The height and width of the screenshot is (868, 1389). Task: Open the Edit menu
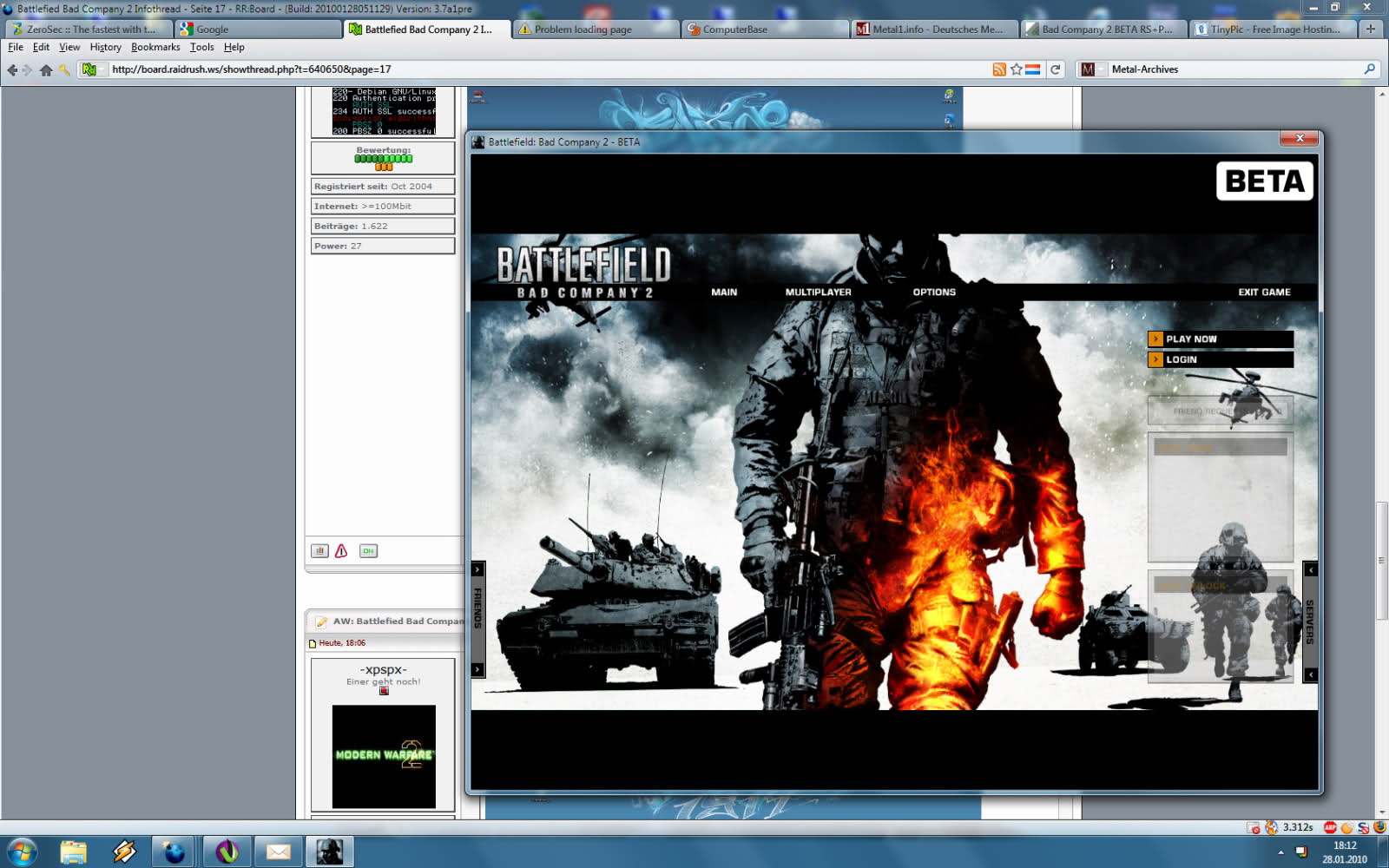[x=41, y=47]
